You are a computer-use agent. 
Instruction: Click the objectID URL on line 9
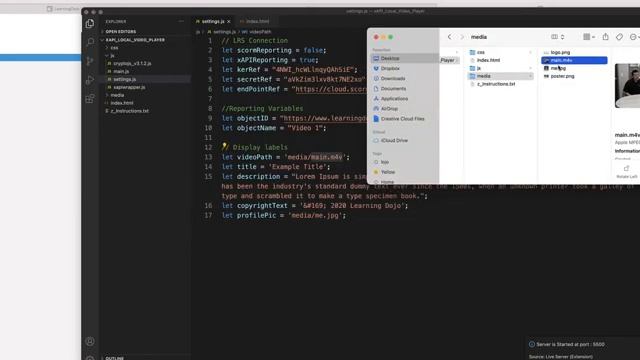[x=325, y=118]
